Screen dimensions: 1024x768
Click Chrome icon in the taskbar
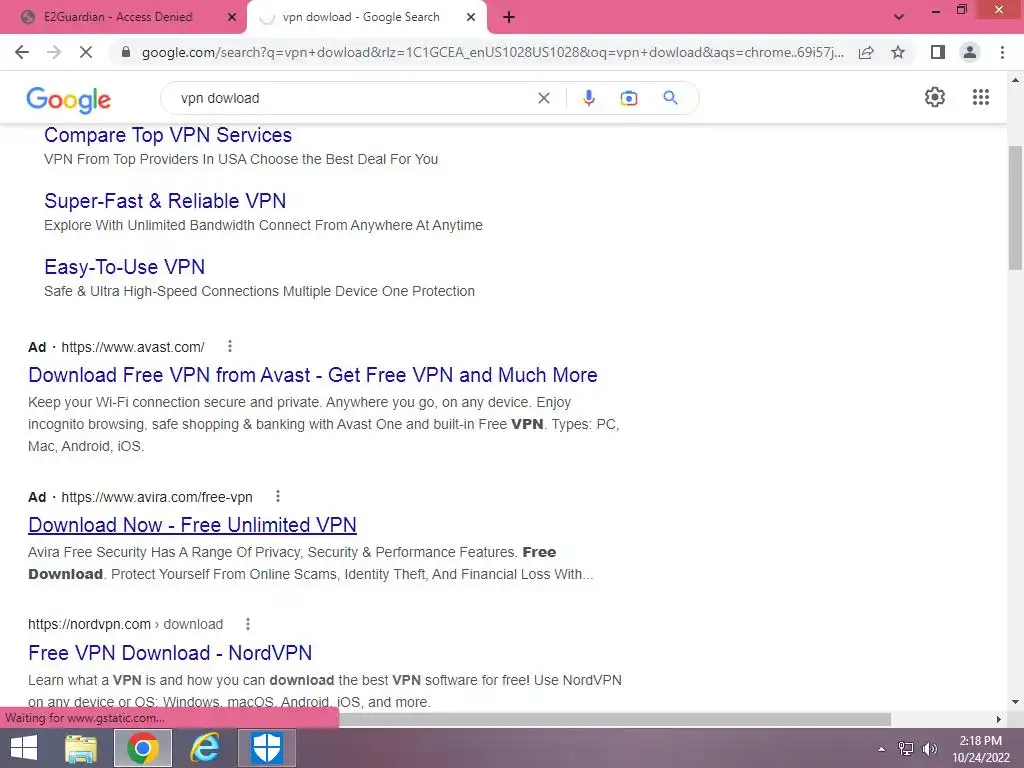pos(143,748)
